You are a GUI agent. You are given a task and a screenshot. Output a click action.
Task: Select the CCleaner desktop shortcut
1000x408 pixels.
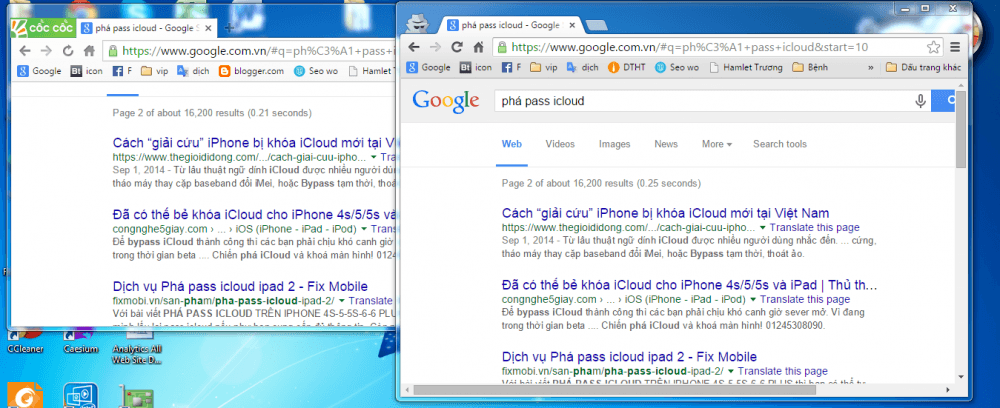[24, 341]
